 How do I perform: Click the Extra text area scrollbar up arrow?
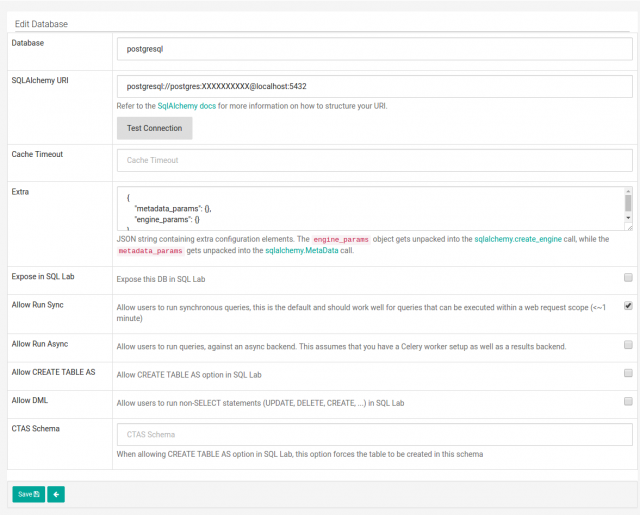pyautogui.click(x=628, y=190)
